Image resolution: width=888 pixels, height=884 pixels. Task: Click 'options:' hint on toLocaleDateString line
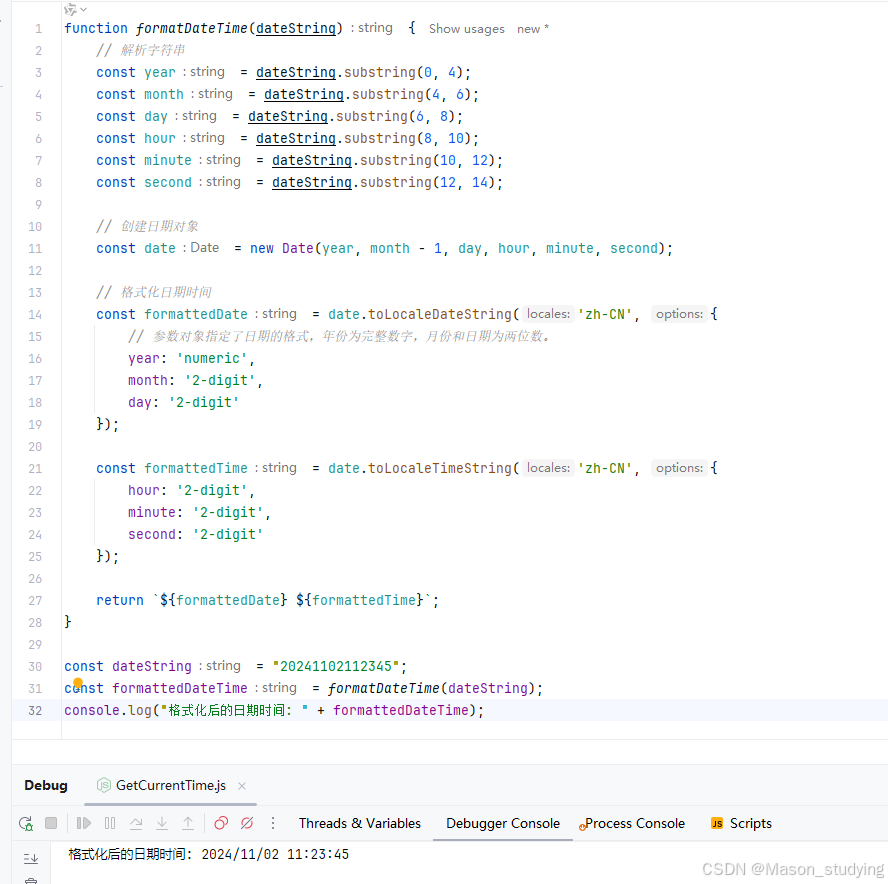tap(679, 314)
